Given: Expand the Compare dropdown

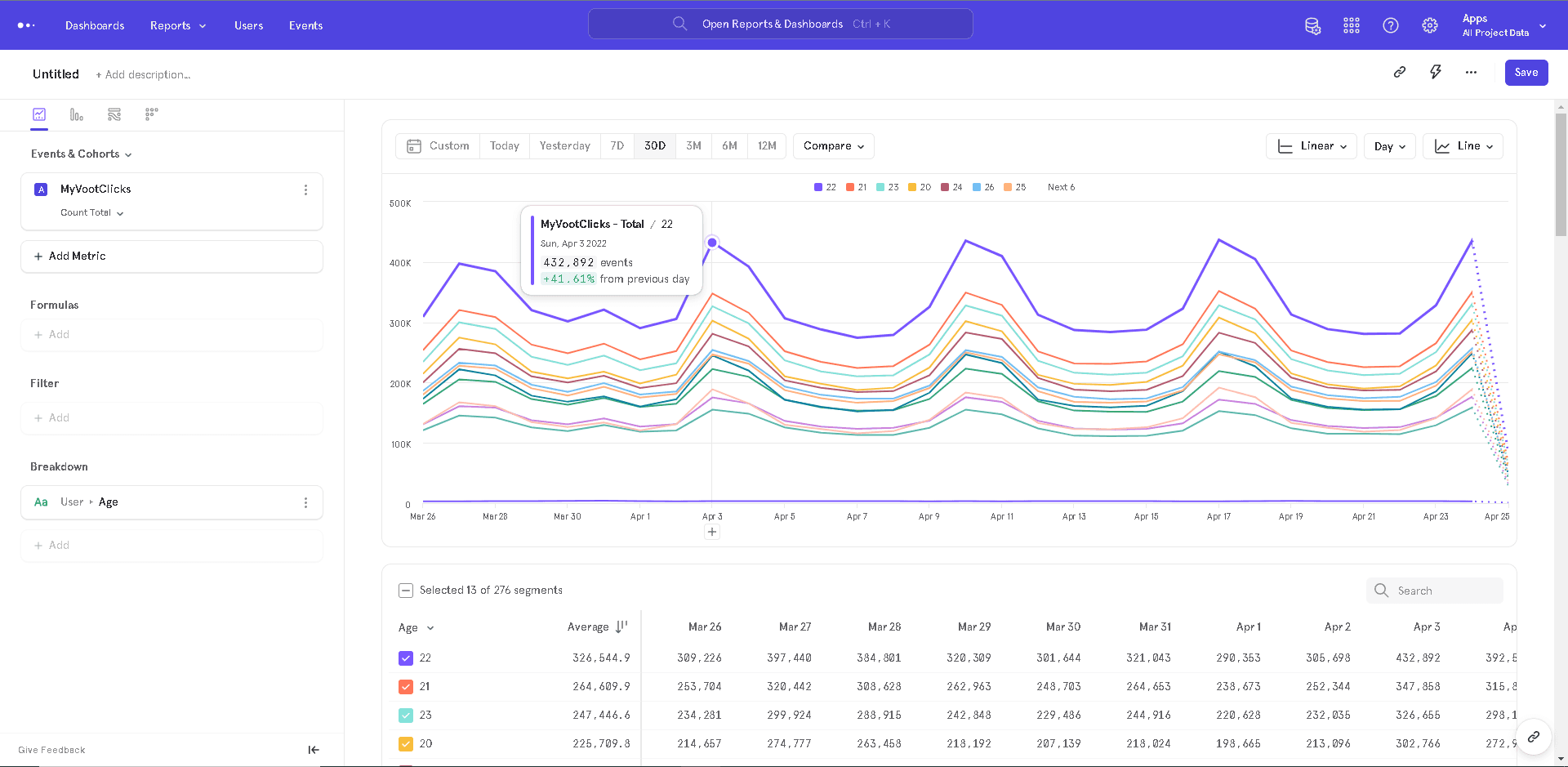Looking at the screenshot, I should (834, 146).
